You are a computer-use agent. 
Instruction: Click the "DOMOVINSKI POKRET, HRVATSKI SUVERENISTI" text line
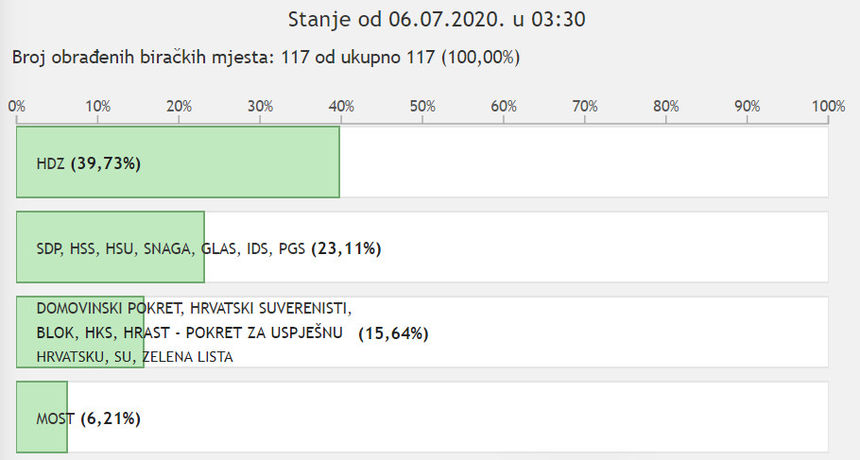(194, 308)
